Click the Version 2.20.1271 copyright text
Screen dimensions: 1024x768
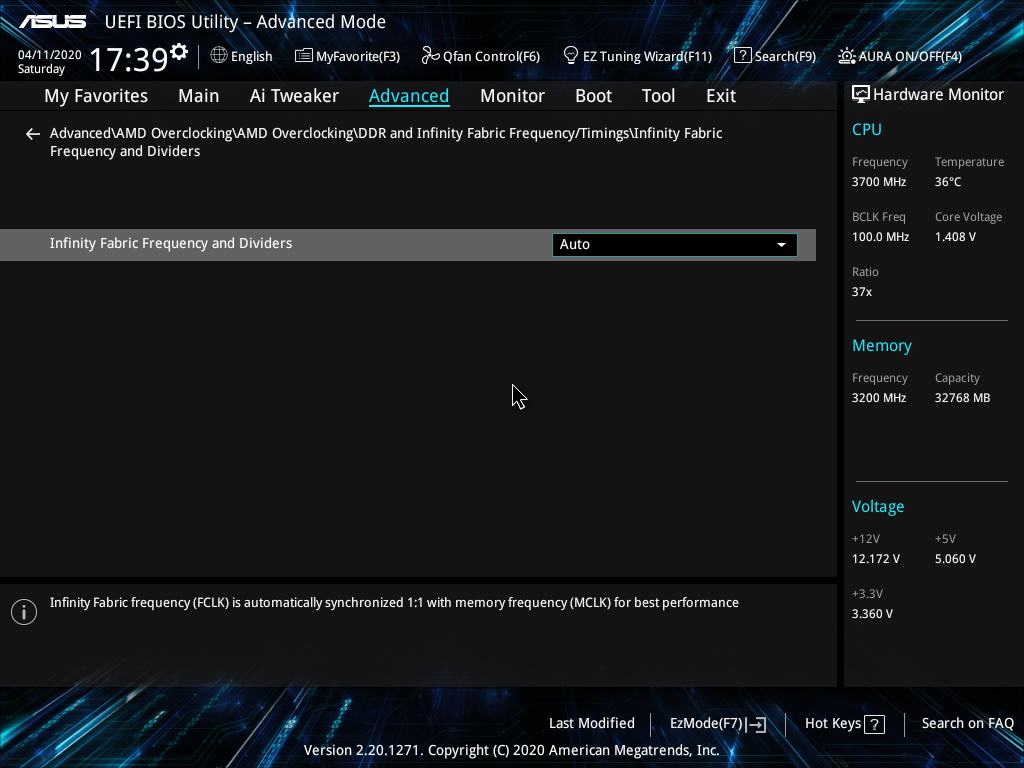tap(511, 750)
